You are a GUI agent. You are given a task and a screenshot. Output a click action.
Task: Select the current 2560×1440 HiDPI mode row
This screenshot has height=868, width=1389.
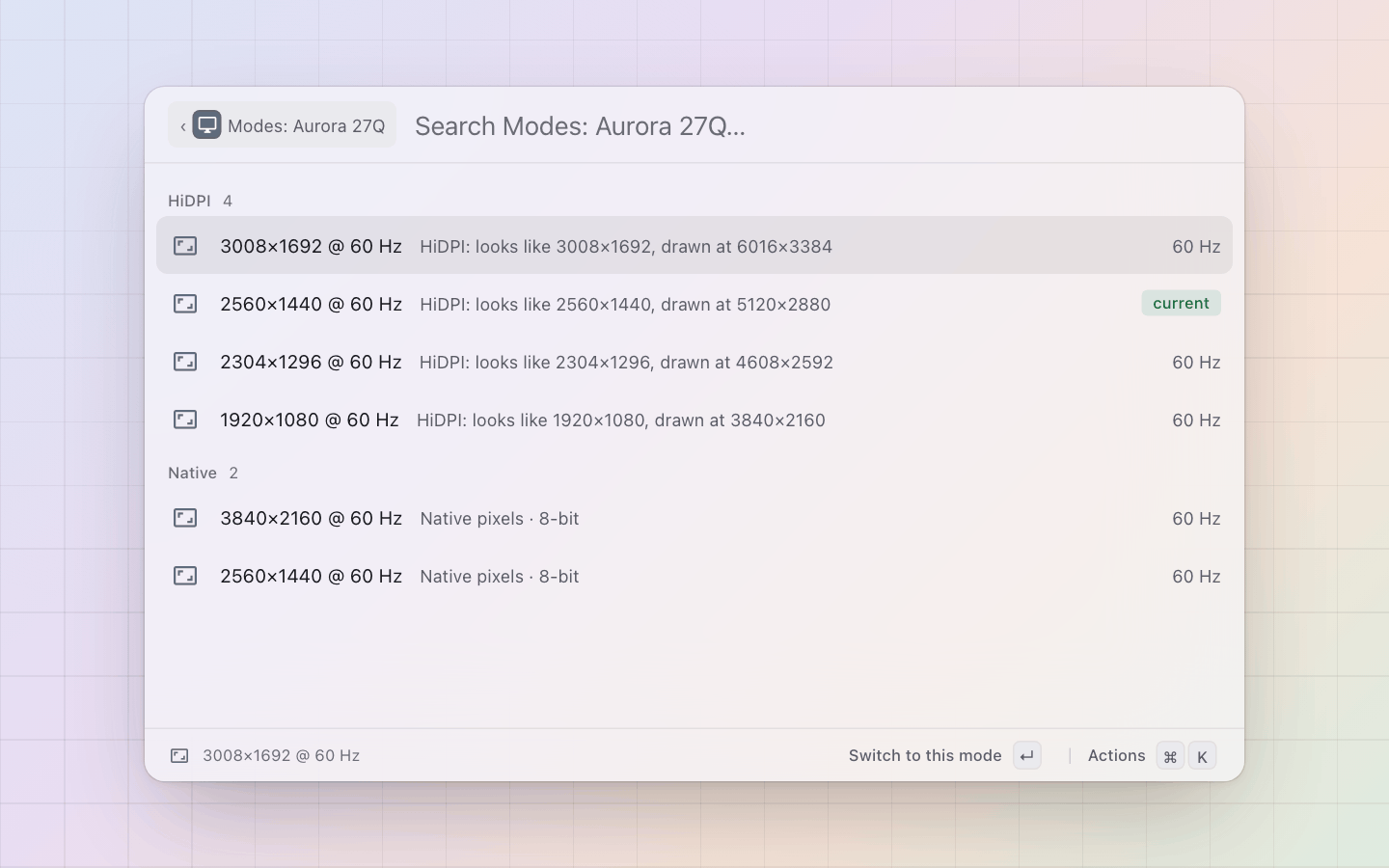pyautogui.click(x=694, y=304)
